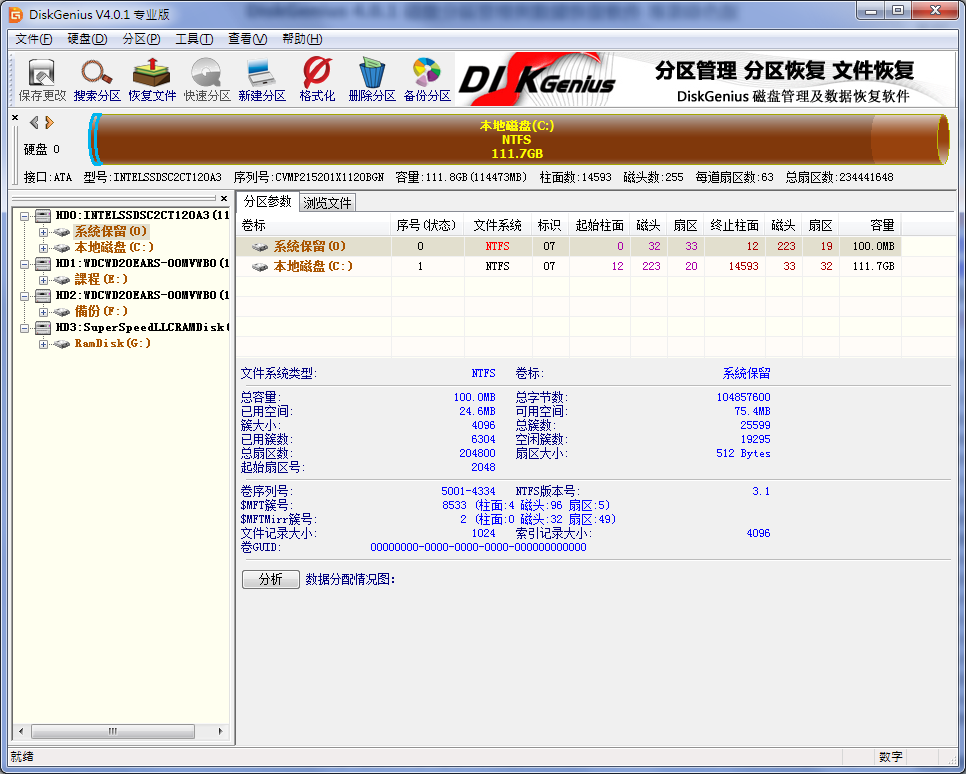966x774 pixels.
Task: Switch to the 浏览文件 tab
Action: [327, 203]
